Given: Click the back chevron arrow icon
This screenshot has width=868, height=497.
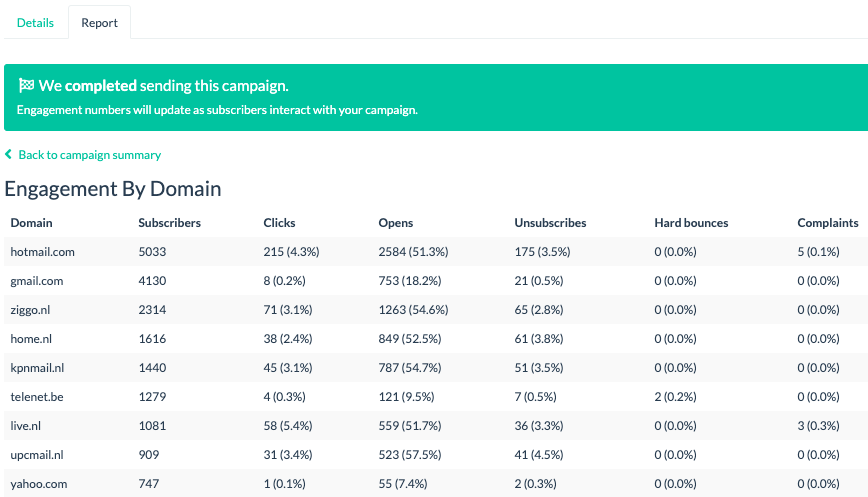Looking at the screenshot, I should click(x=8, y=154).
